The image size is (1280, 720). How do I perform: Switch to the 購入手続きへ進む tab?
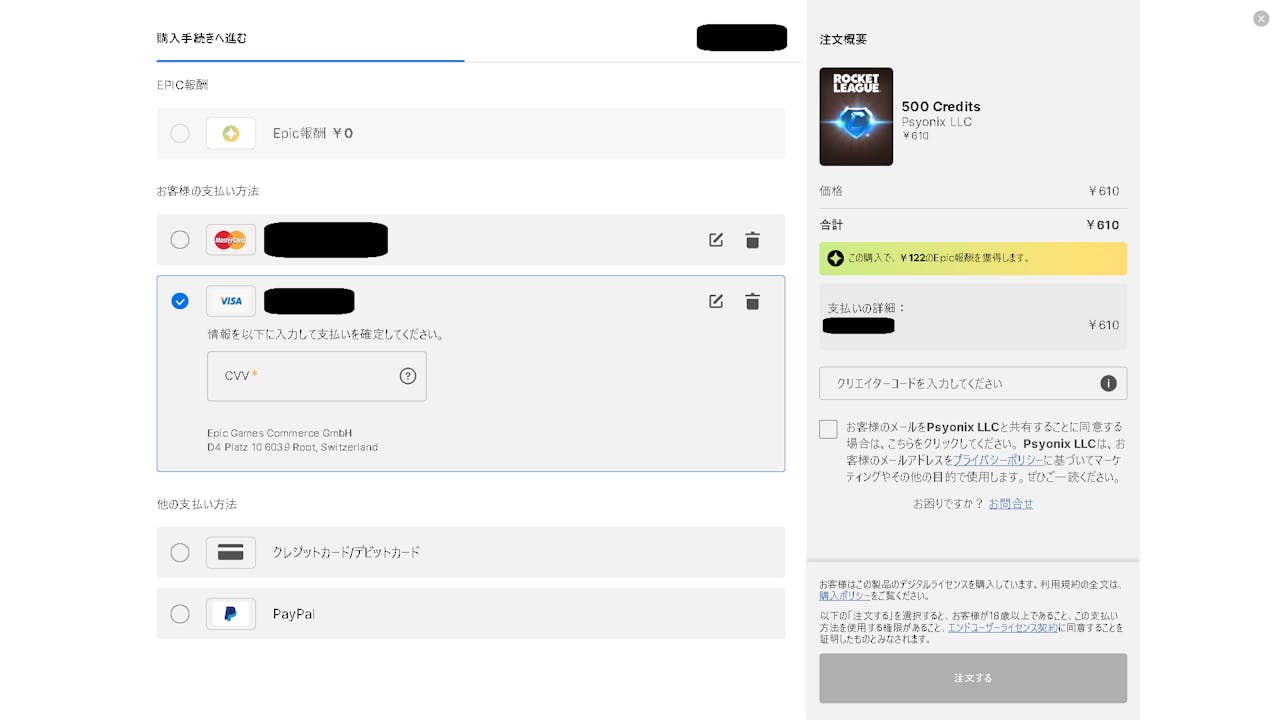pyautogui.click(x=203, y=38)
